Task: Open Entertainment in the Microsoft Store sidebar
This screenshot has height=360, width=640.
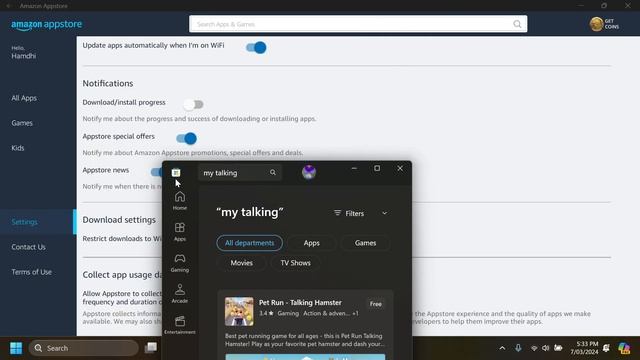Action: (180, 324)
